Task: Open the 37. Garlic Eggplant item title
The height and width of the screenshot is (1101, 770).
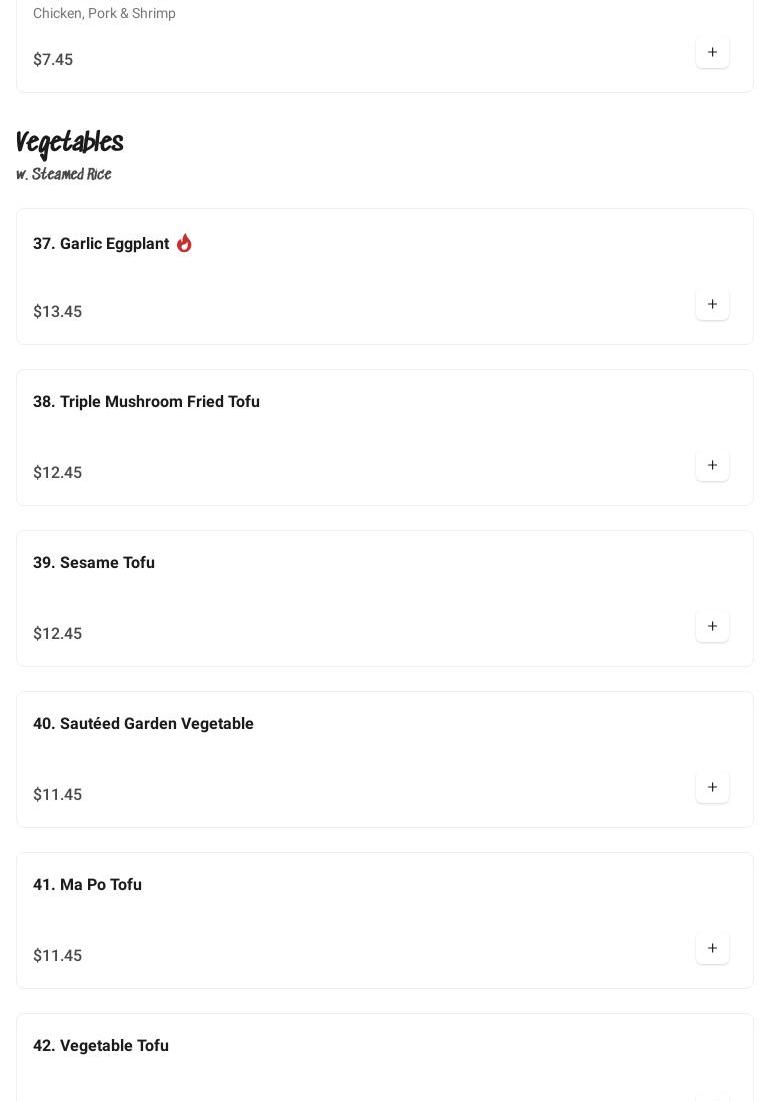Action: tap(101, 244)
